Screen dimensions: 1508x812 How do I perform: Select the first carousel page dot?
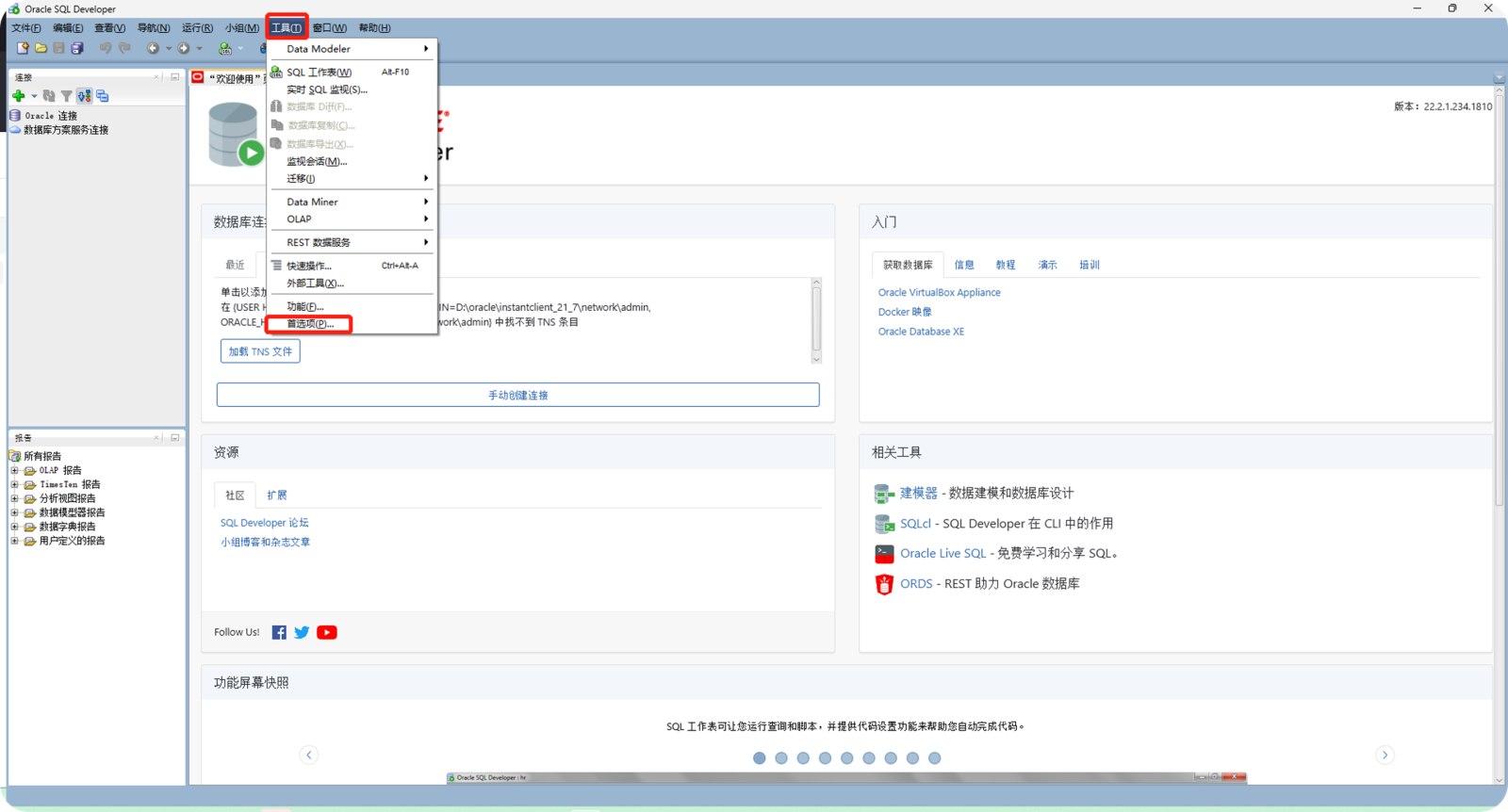tap(760, 758)
